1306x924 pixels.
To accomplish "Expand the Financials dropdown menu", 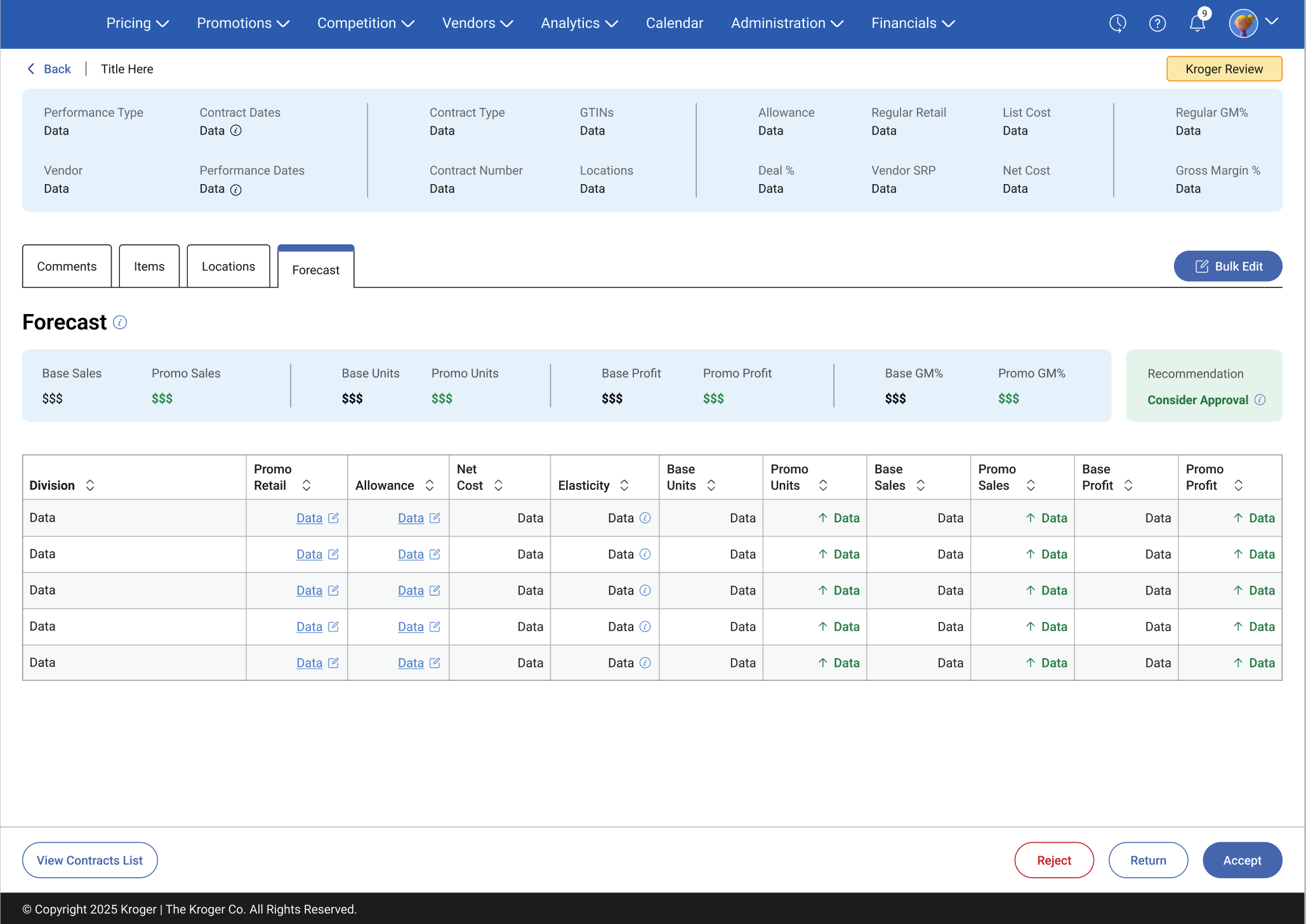I will 913,23.
